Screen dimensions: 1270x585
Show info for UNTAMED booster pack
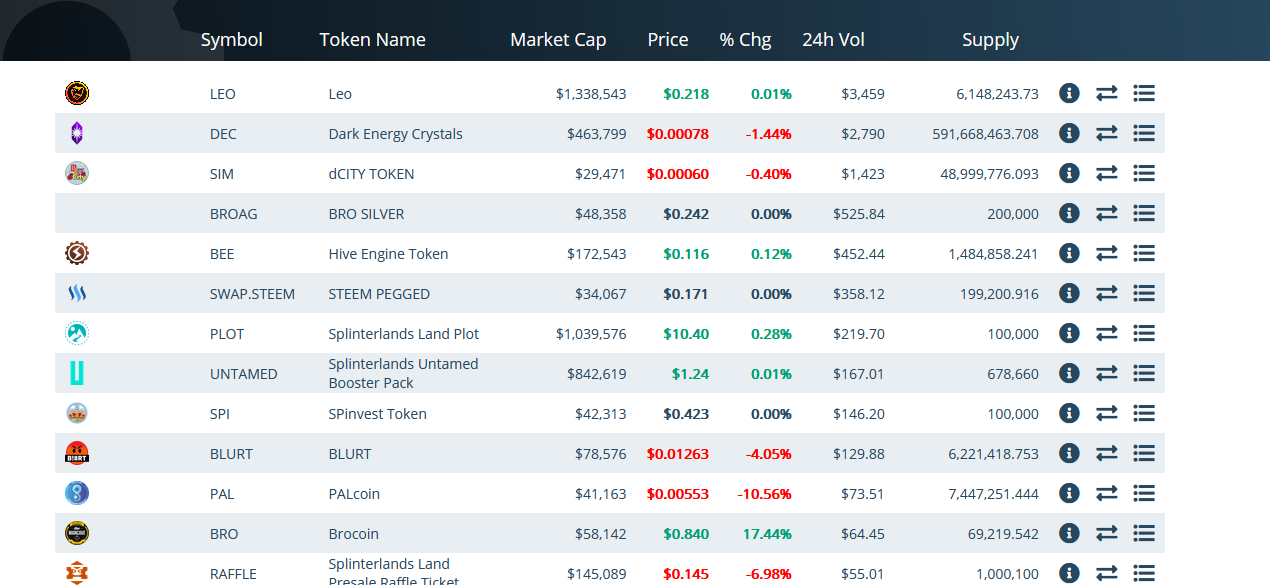1069,373
